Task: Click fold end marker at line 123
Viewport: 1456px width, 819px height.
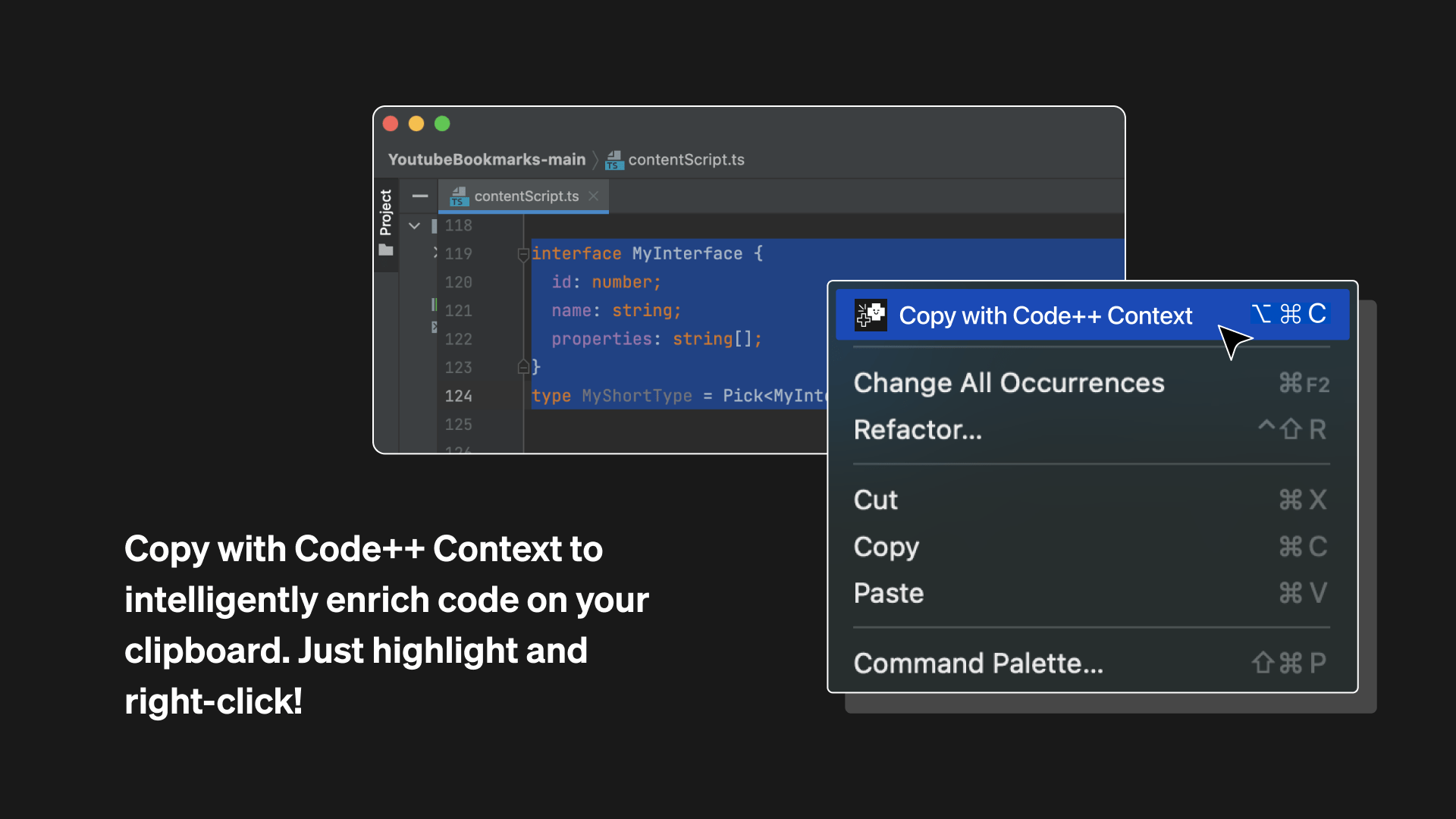Action: point(523,367)
